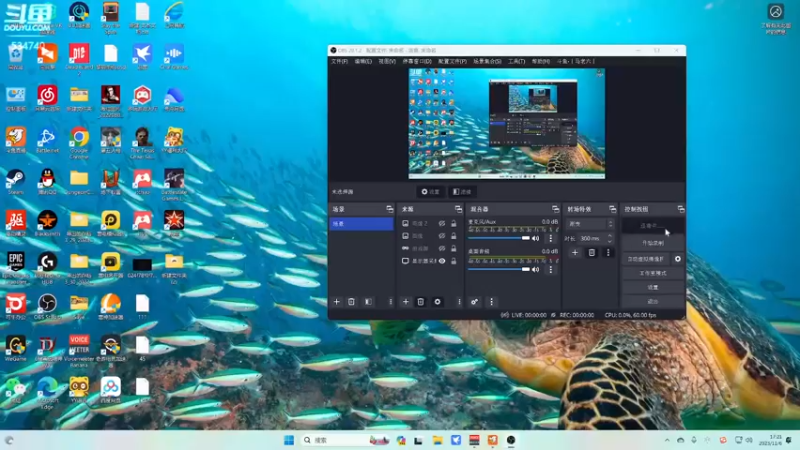Open the 工具(T) menu
The width and height of the screenshot is (800, 450).
tap(516, 61)
